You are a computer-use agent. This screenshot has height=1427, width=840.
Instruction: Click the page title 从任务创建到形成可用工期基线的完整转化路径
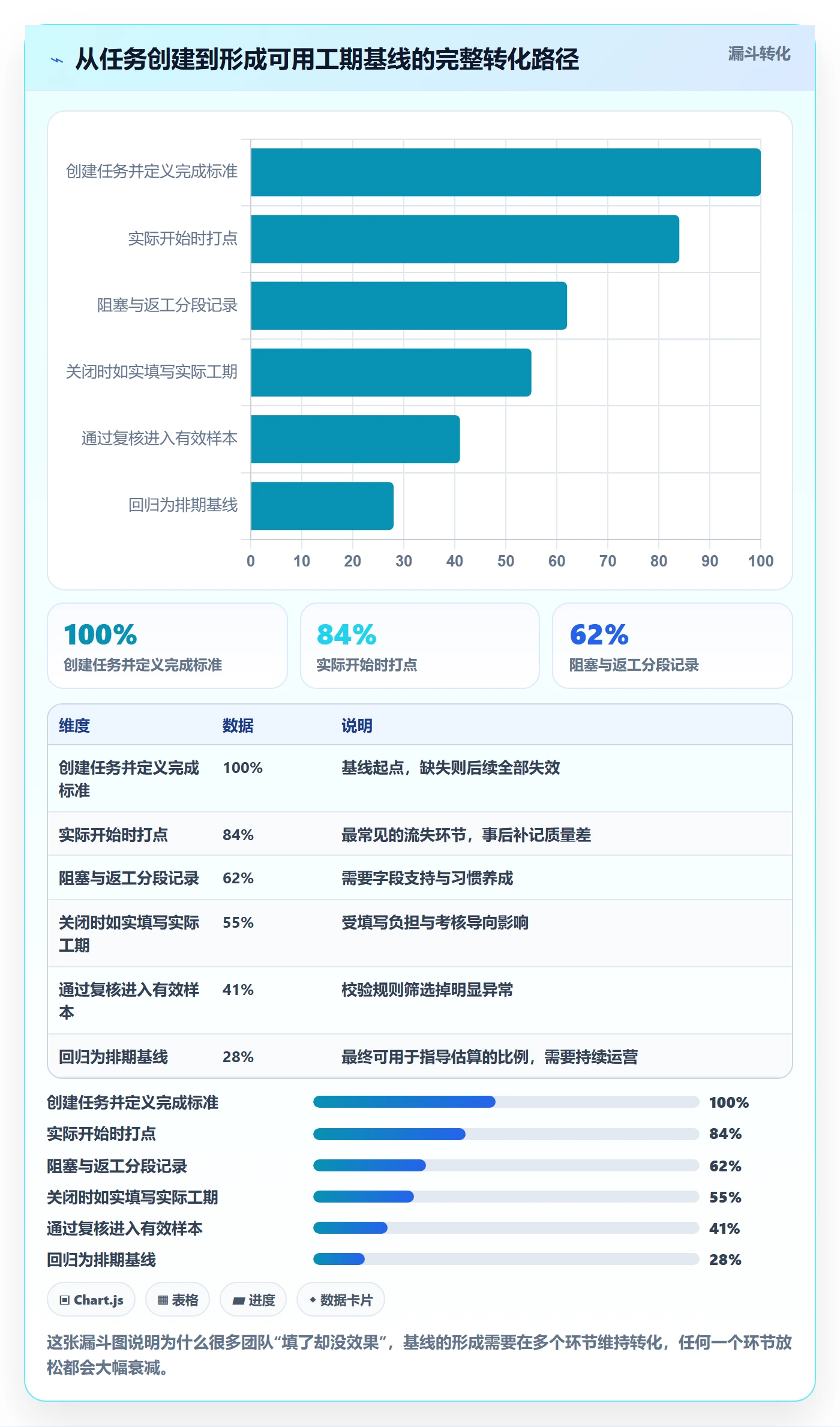point(327,59)
